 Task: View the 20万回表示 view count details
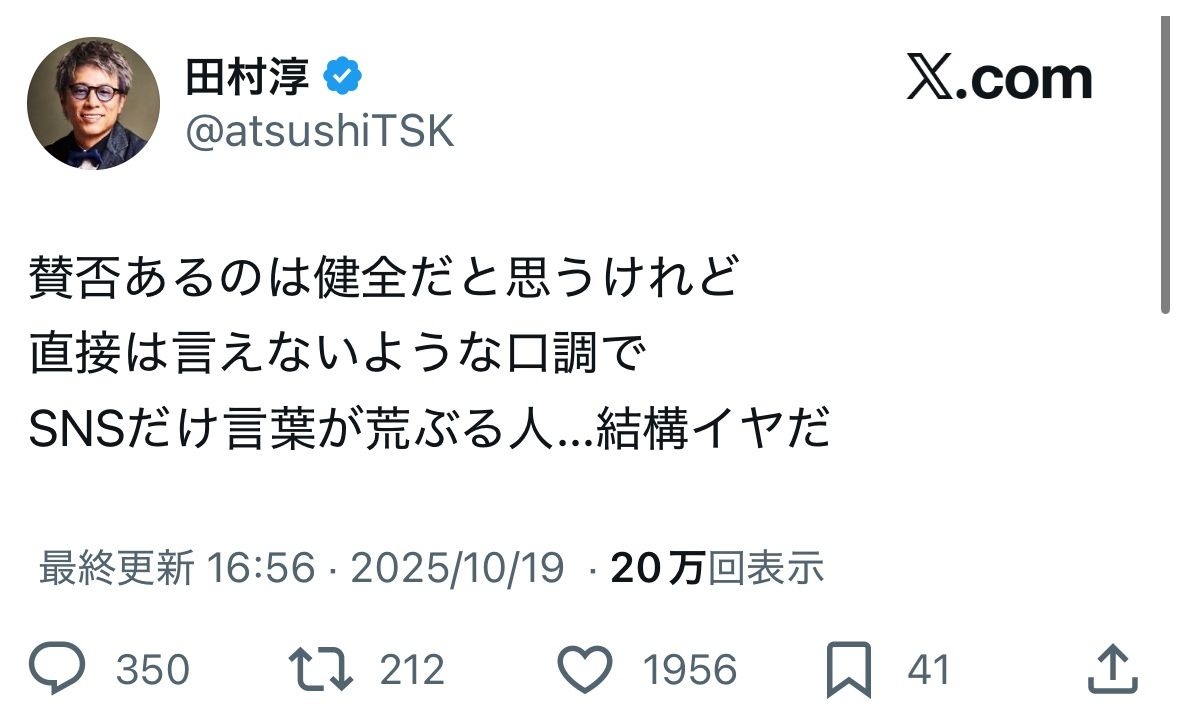point(716,569)
